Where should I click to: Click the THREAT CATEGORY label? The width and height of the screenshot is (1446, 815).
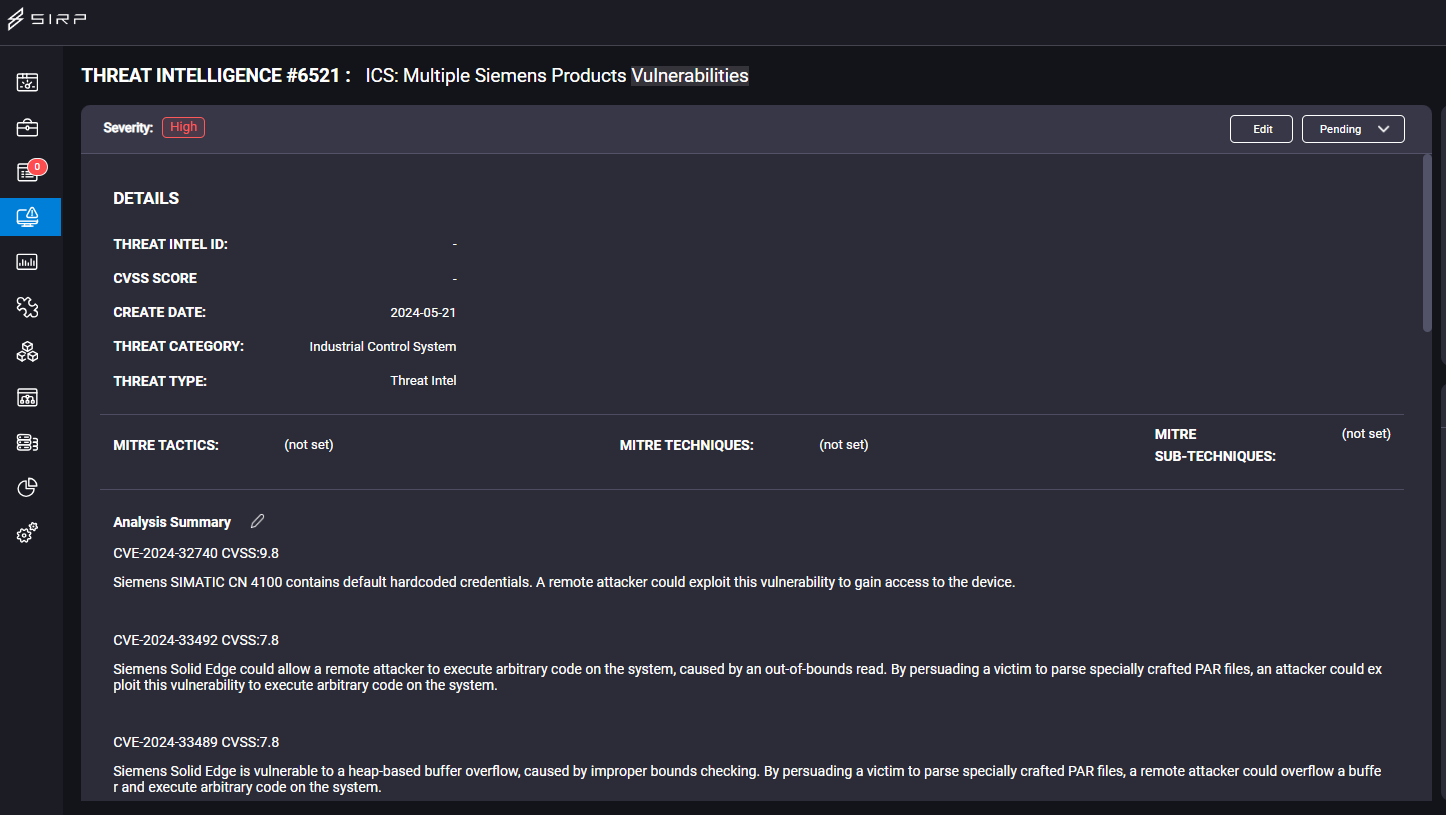click(x=179, y=347)
